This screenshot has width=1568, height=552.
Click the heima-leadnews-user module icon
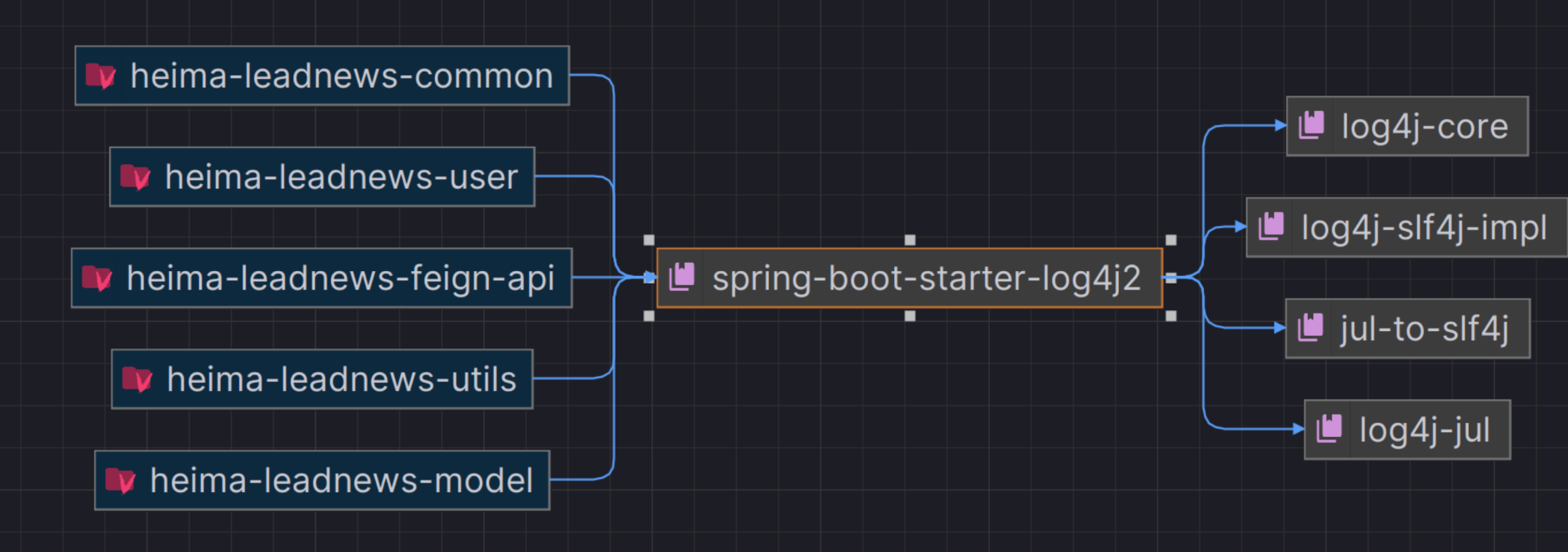135,177
